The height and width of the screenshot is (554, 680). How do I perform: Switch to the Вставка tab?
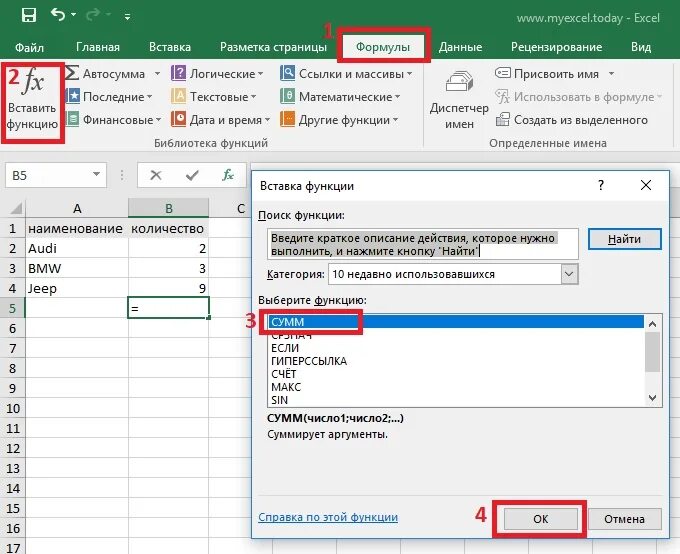tap(170, 47)
